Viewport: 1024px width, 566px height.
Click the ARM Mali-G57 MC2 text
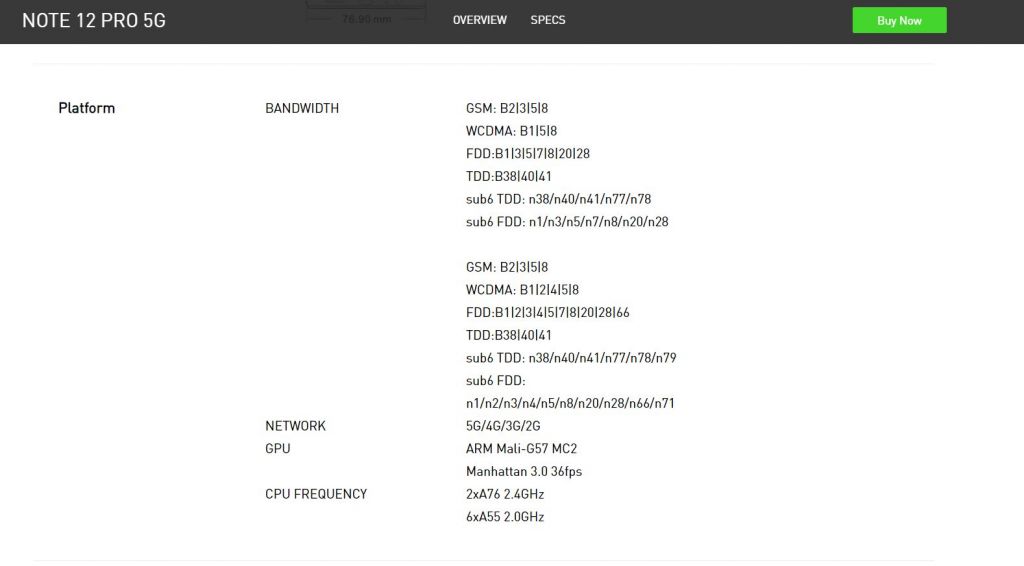point(521,449)
